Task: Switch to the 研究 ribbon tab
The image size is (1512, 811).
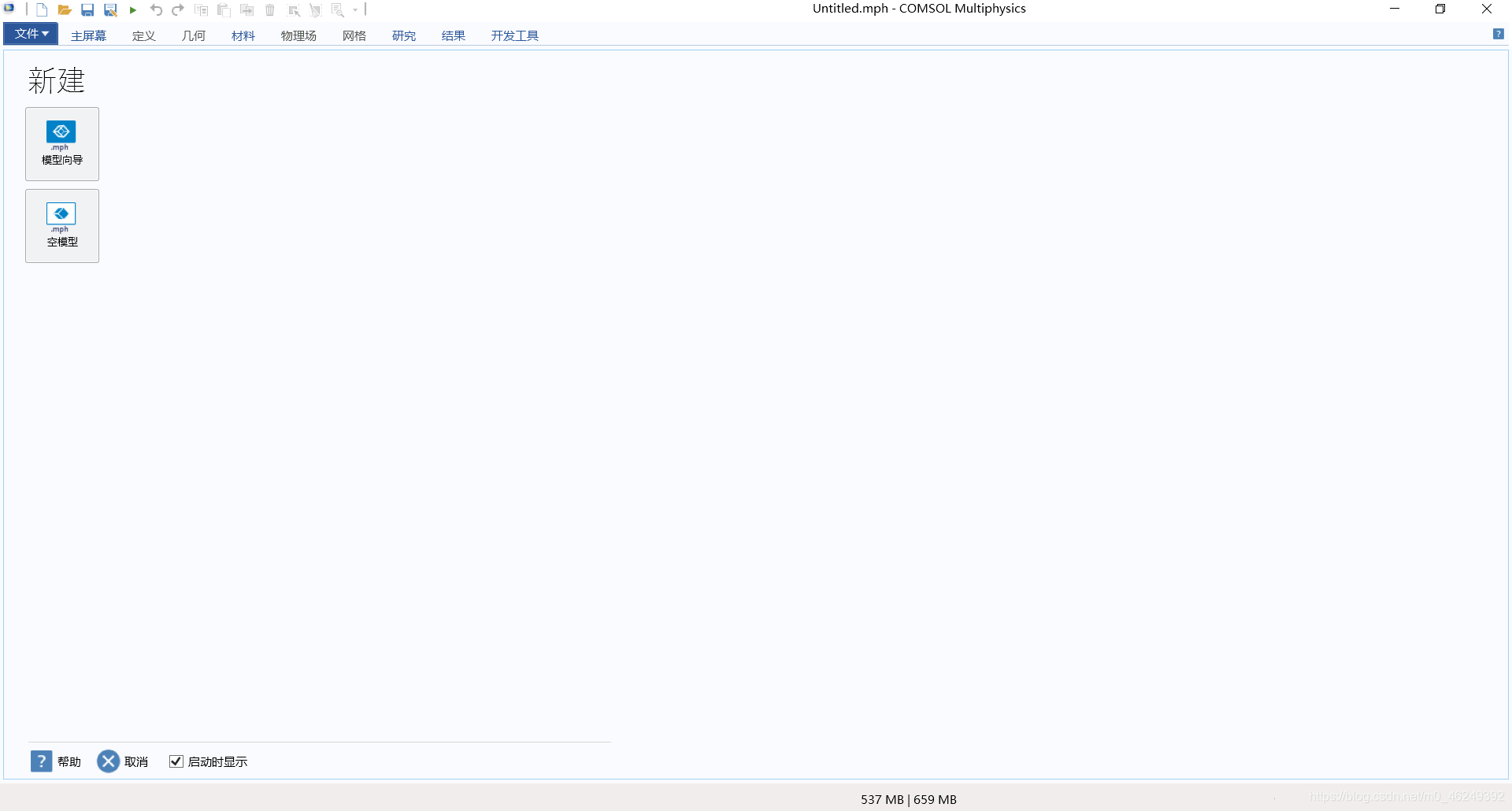Action: click(x=404, y=35)
